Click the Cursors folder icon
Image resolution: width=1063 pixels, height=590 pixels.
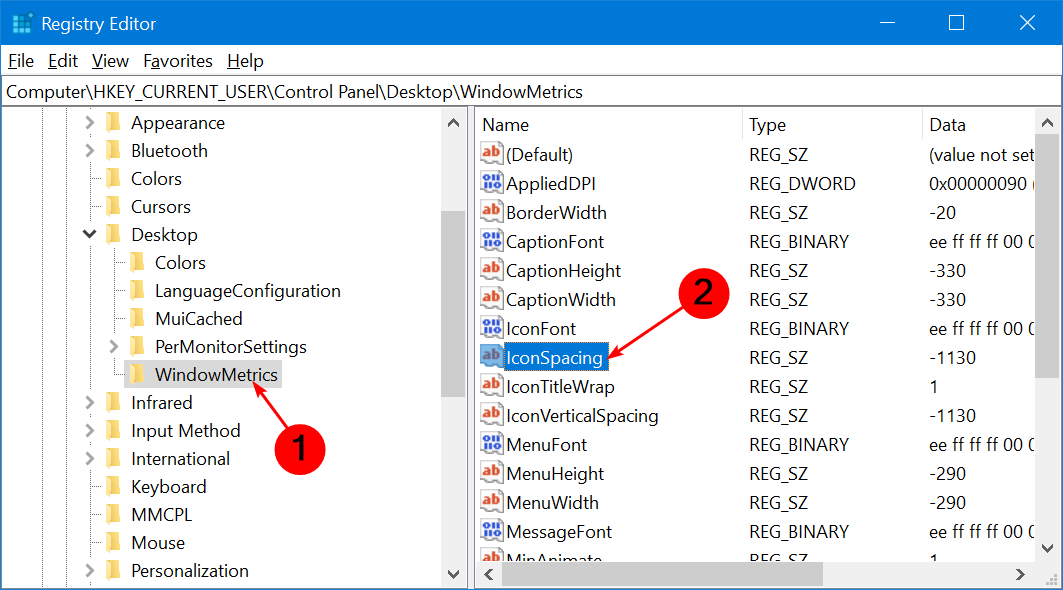[114, 206]
